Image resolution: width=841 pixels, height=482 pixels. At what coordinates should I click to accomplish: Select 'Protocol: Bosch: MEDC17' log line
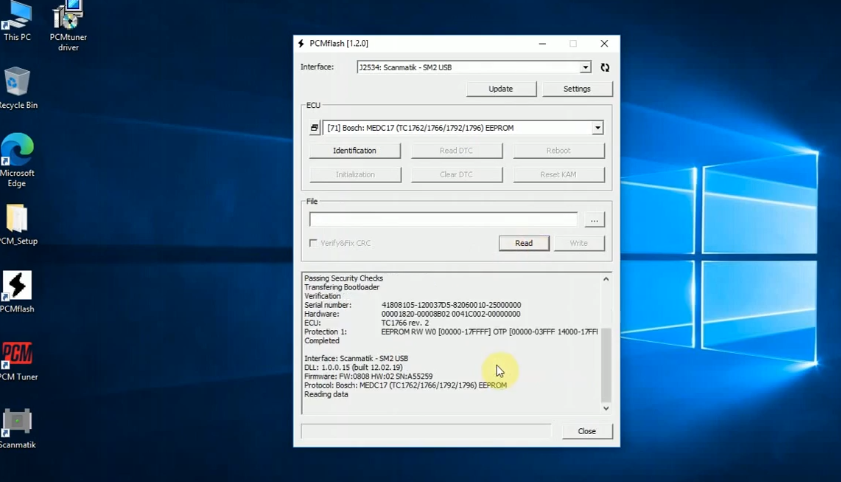(x=405, y=385)
